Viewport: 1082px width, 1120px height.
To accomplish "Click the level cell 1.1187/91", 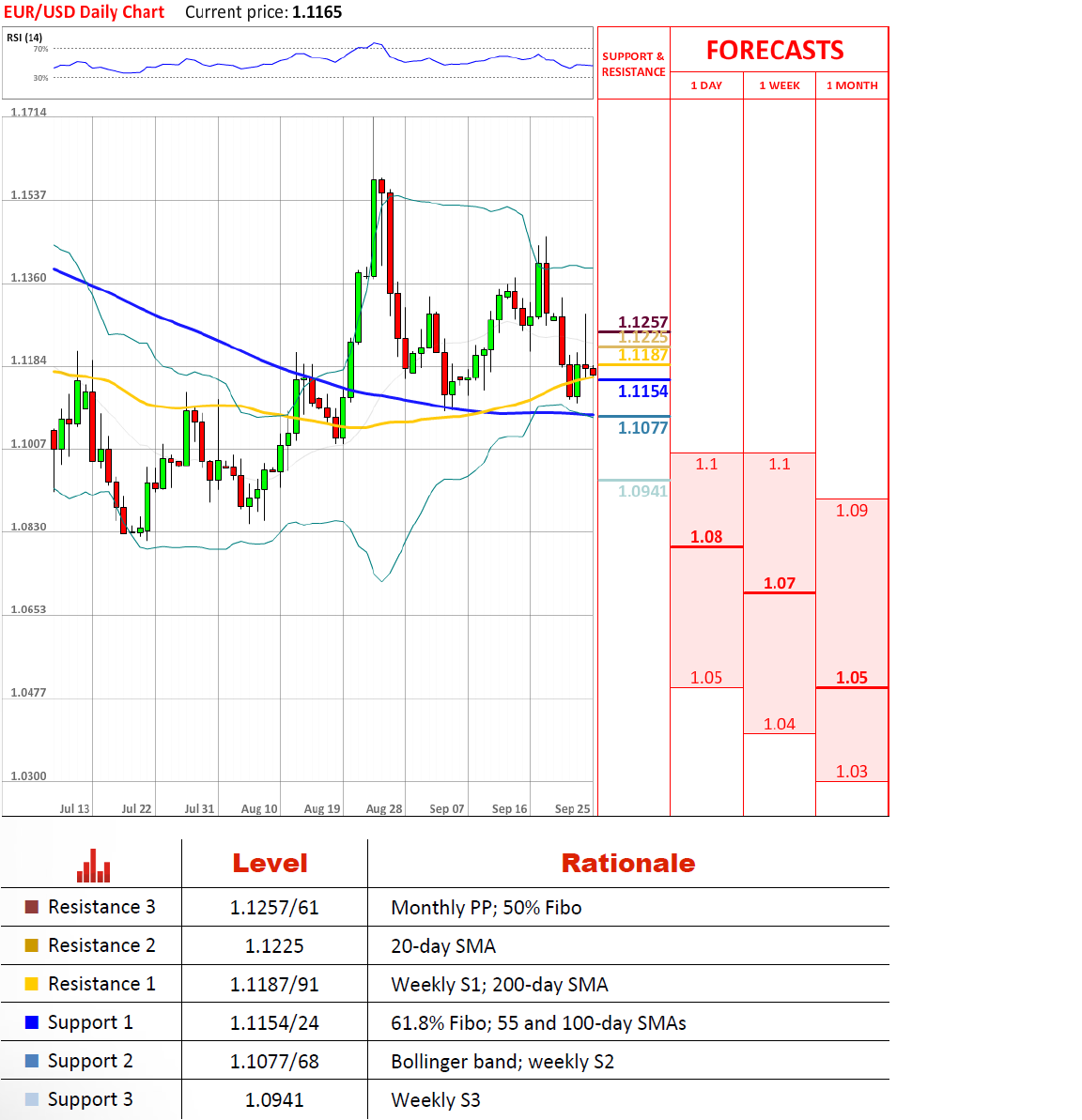I will coord(274,985).
